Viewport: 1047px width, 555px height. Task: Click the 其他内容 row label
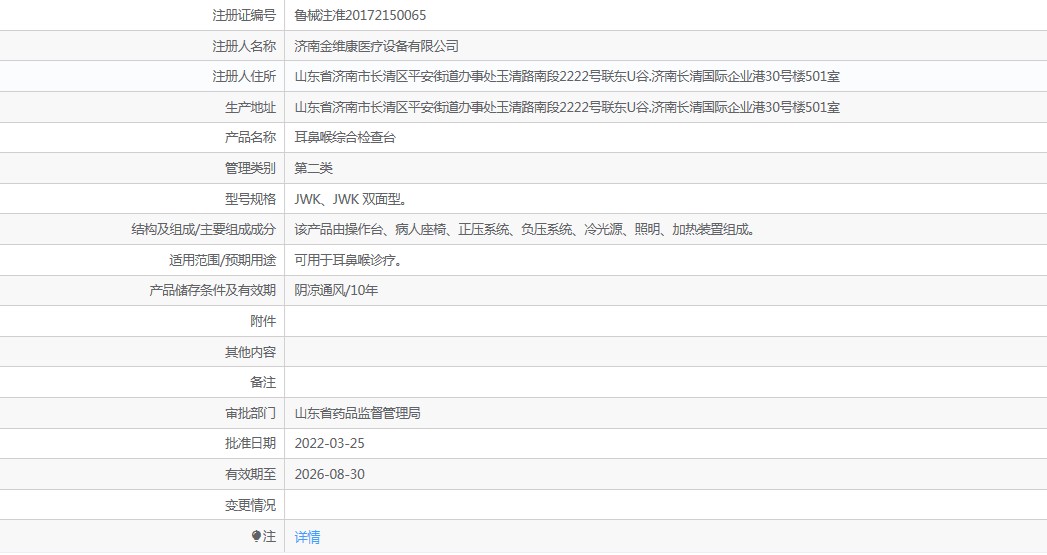(250, 352)
